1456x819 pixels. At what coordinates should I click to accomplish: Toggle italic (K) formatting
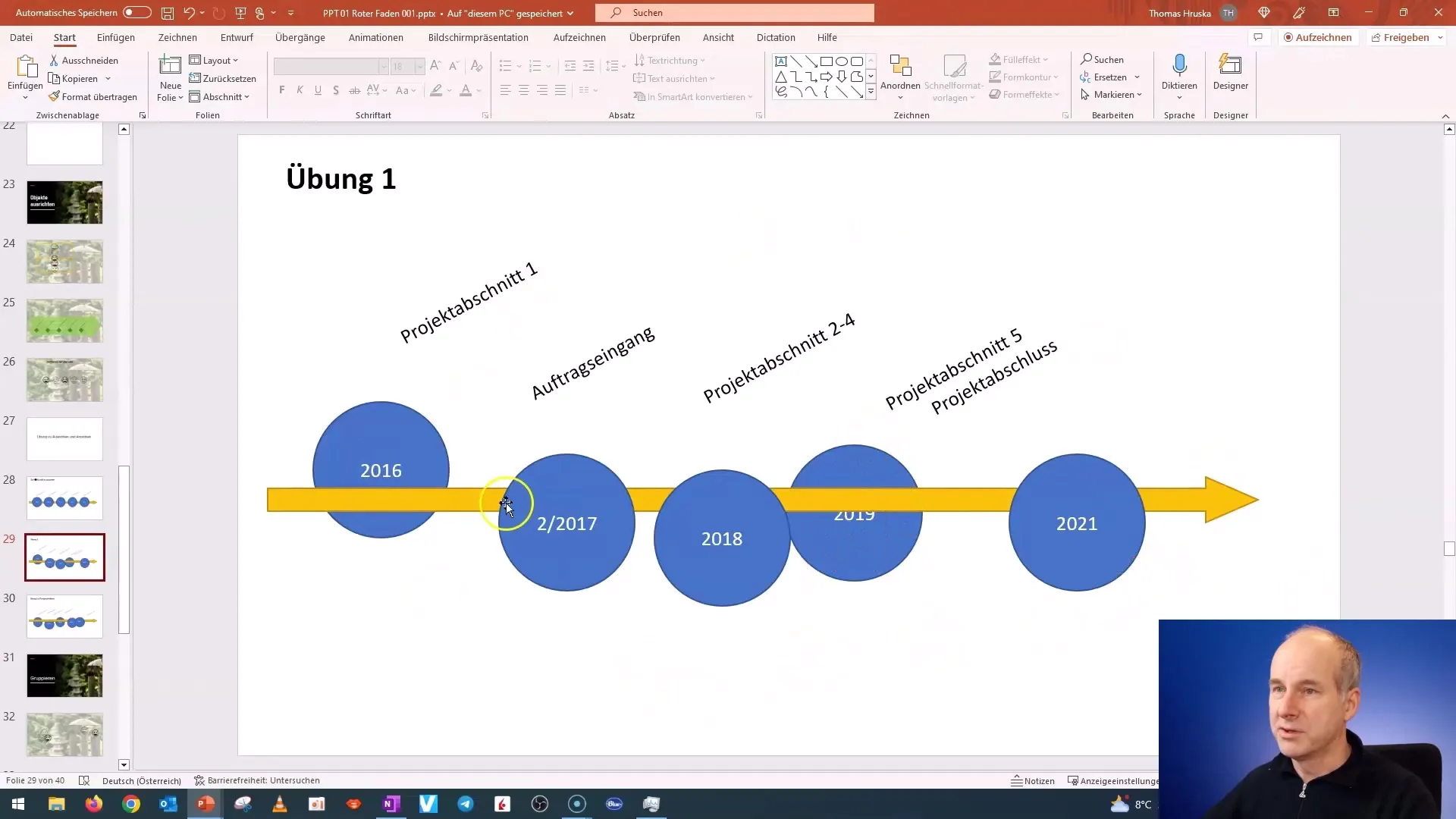coord(300,90)
